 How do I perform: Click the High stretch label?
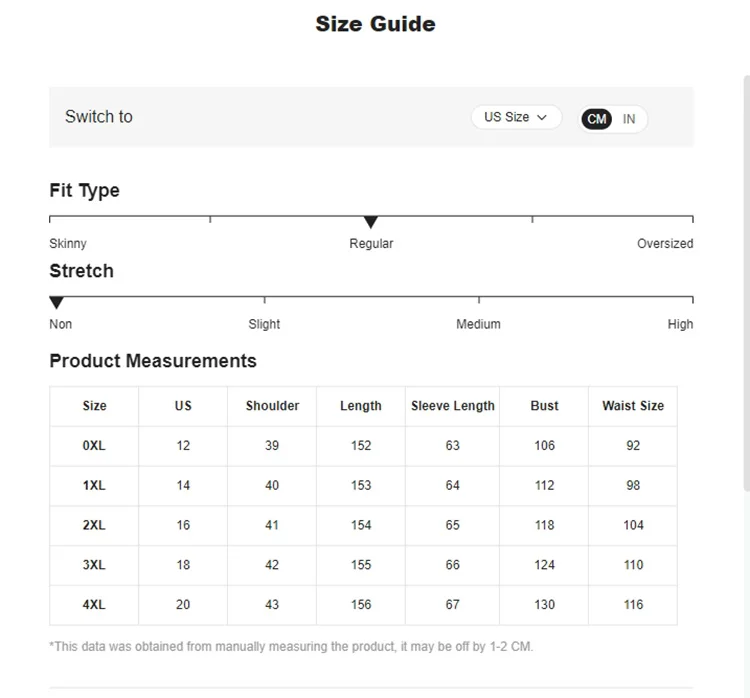point(680,324)
